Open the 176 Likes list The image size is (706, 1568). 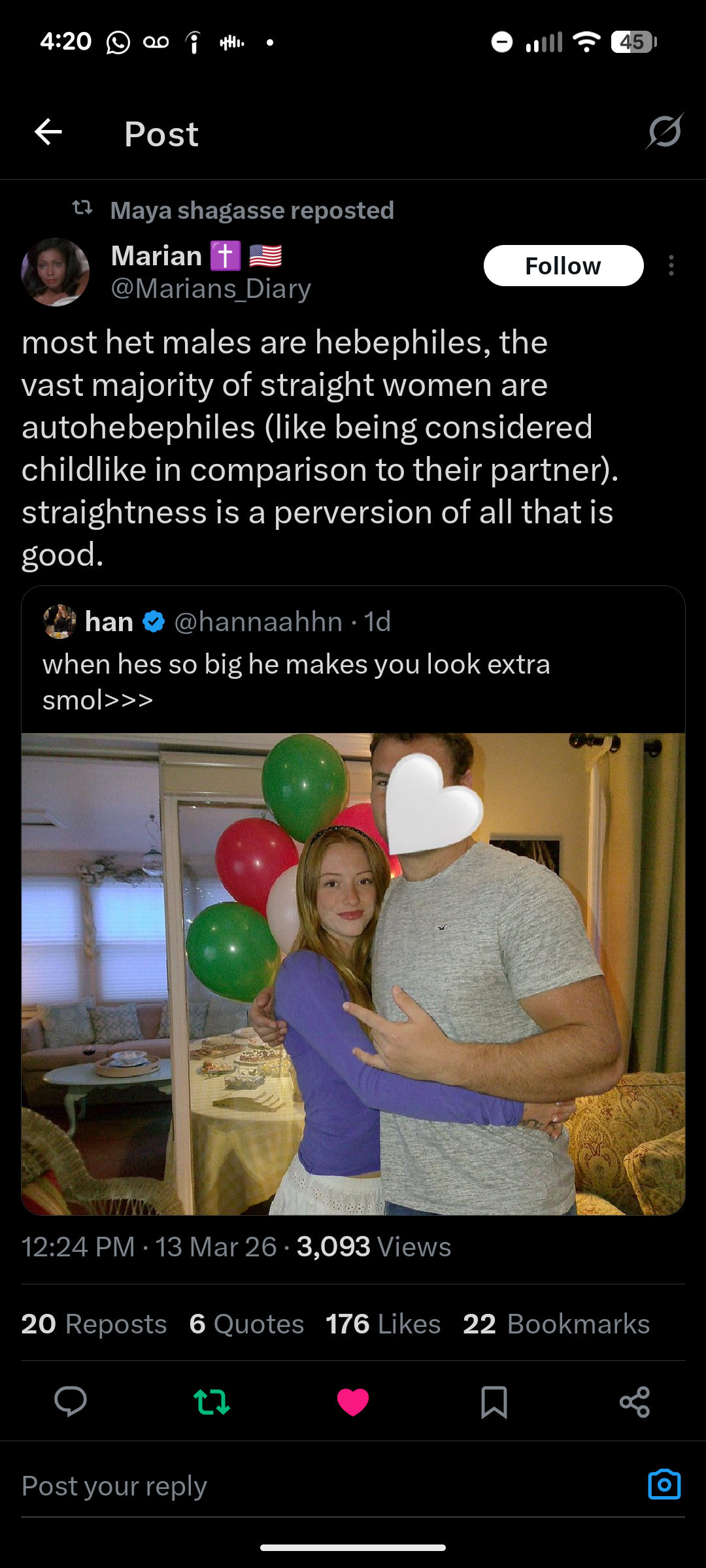point(383,1324)
